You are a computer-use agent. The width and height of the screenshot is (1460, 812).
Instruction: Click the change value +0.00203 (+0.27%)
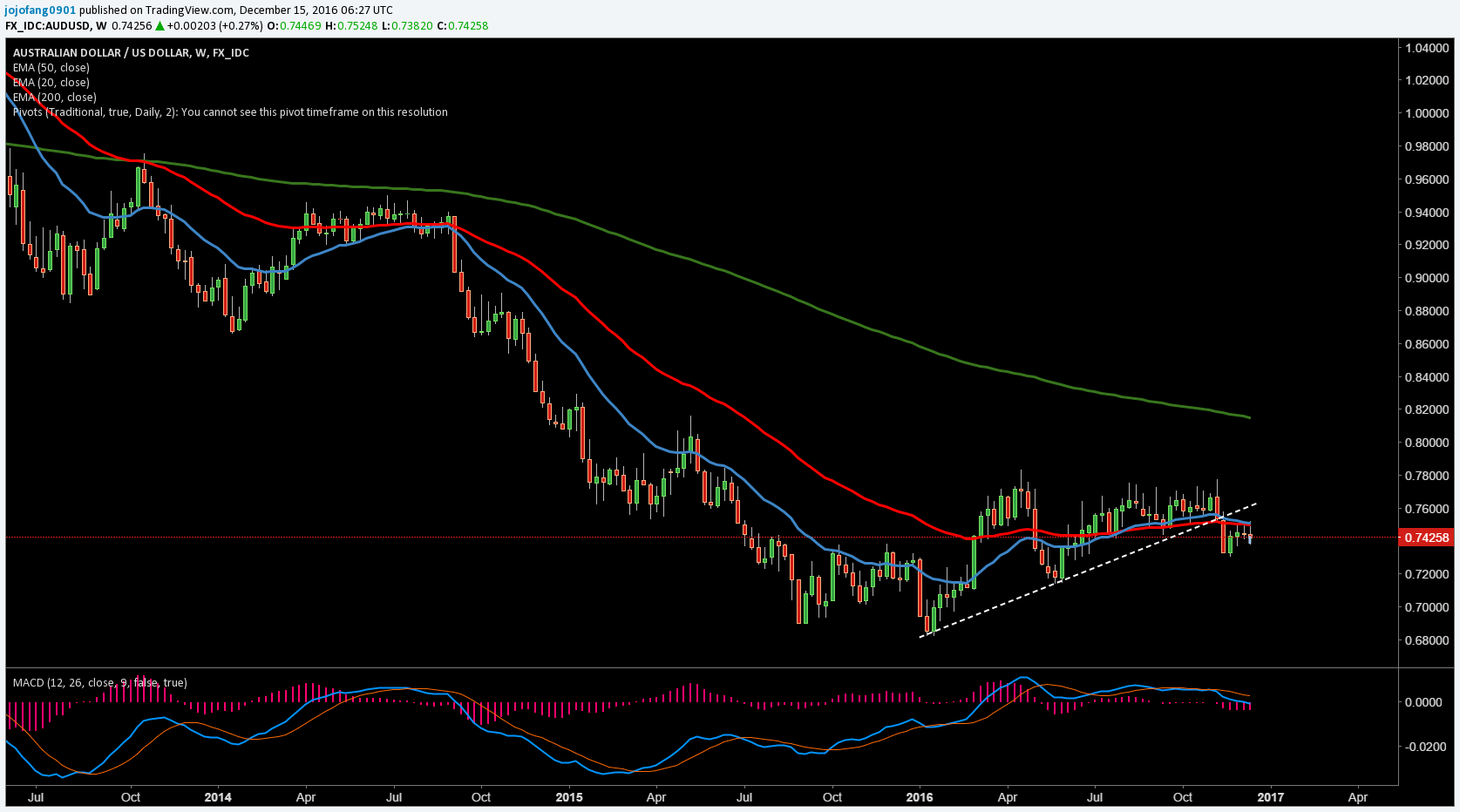pyautogui.click(x=214, y=25)
